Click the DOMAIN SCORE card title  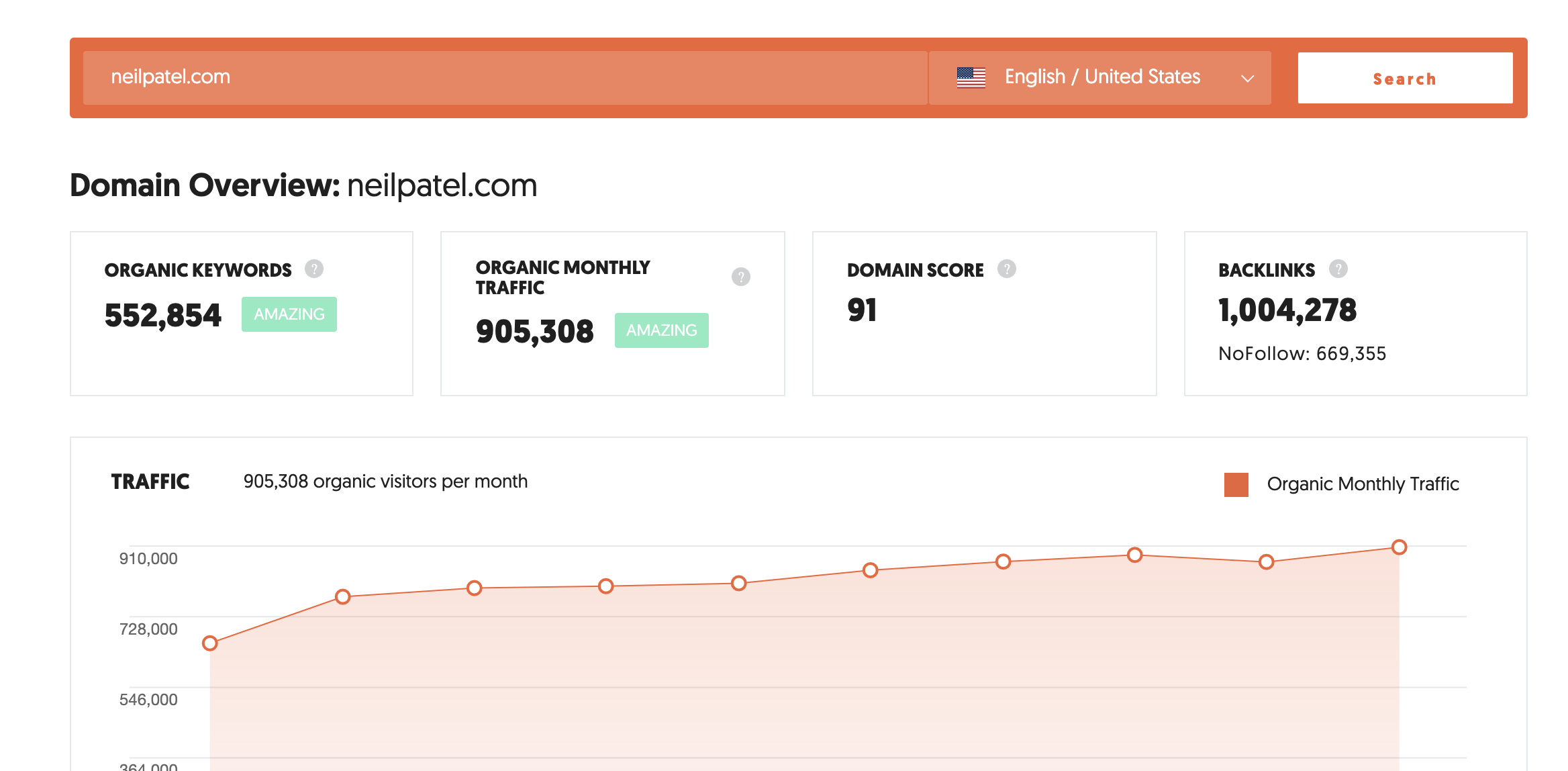[916, 270]
